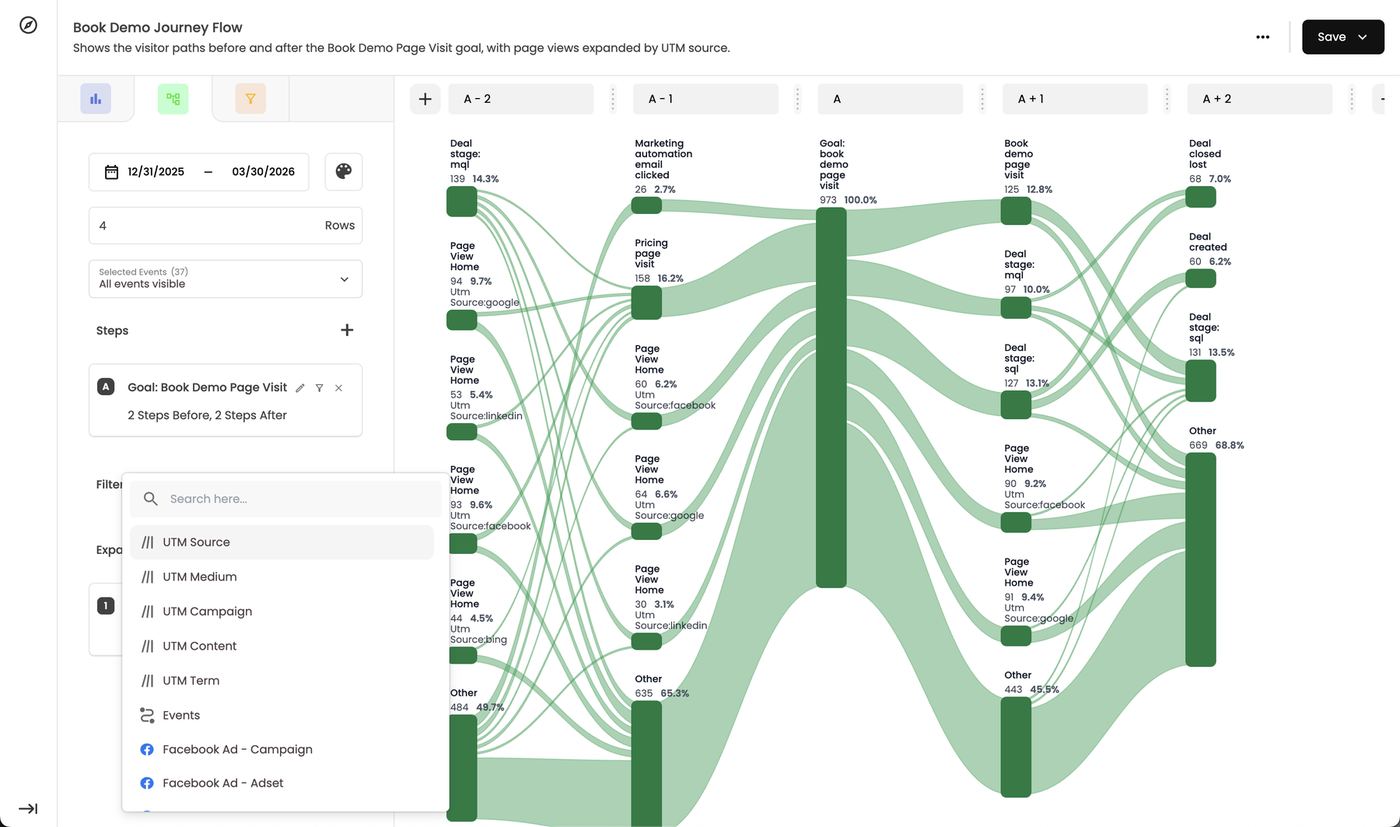1400x827 pixels.
Task: Click the A - 2 column header
Action: (521, 99)
